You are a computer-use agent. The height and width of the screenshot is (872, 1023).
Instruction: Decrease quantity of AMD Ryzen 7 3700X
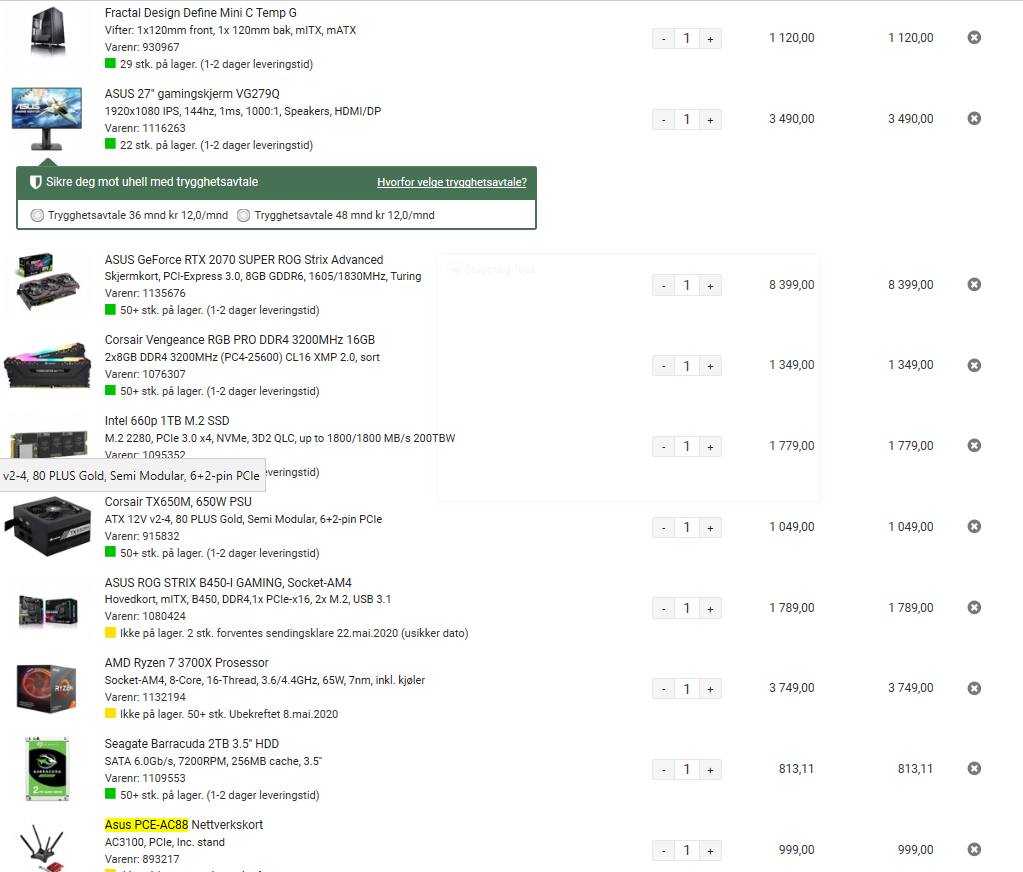[x=664, y=689]
